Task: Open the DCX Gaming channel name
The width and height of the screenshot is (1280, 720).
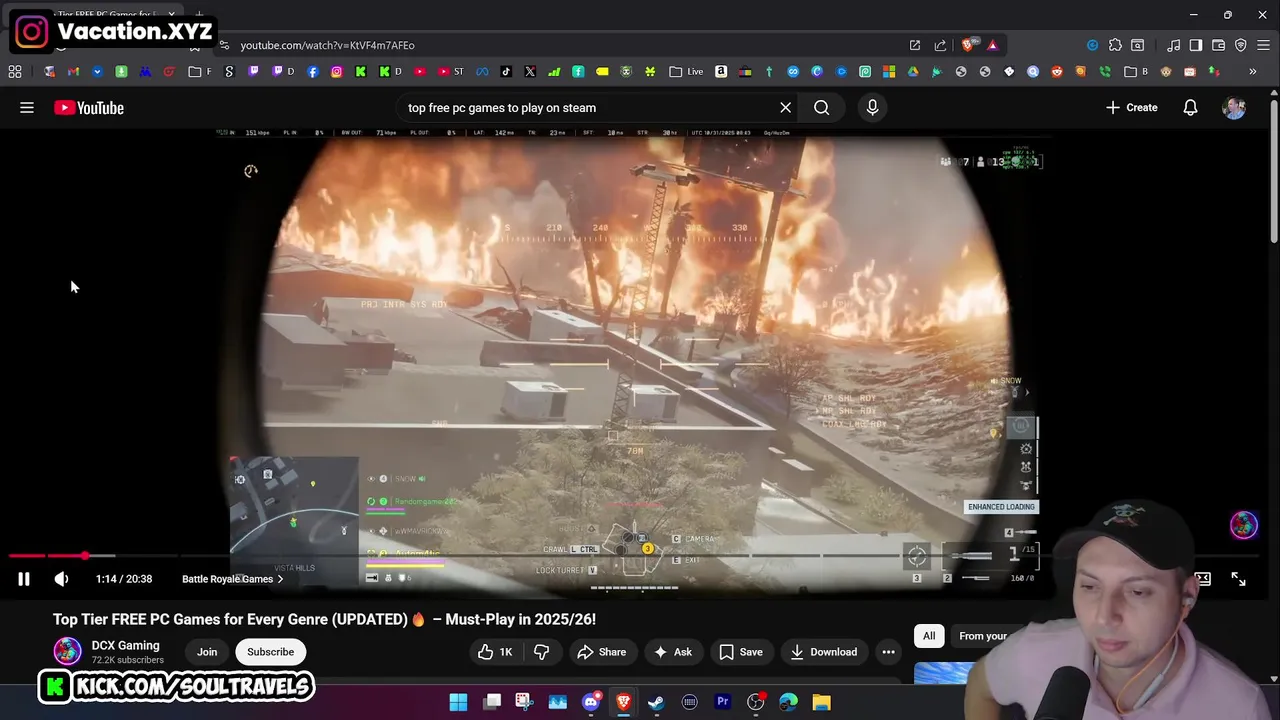Action: (x=125, y=645)
